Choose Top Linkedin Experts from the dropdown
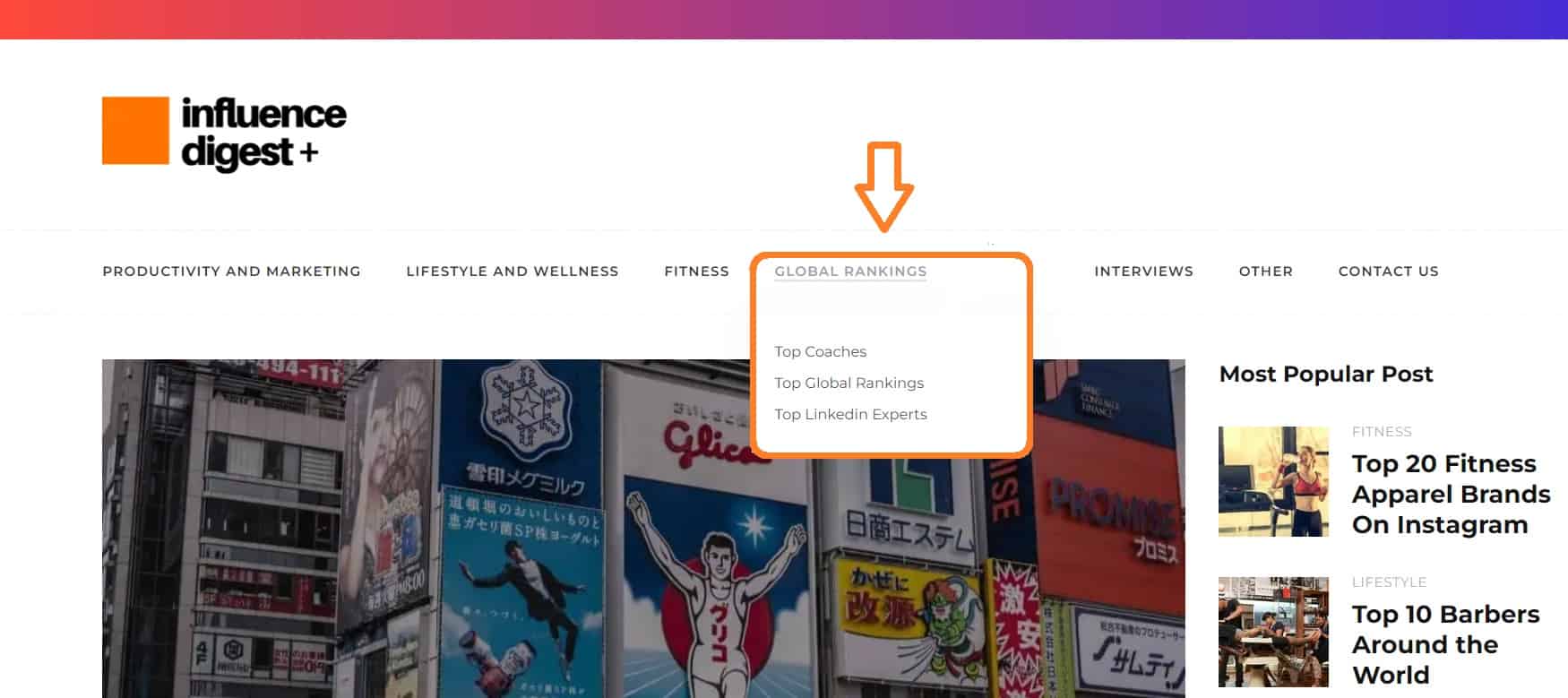Screen dimensions: 1568x698 point(850,414)
